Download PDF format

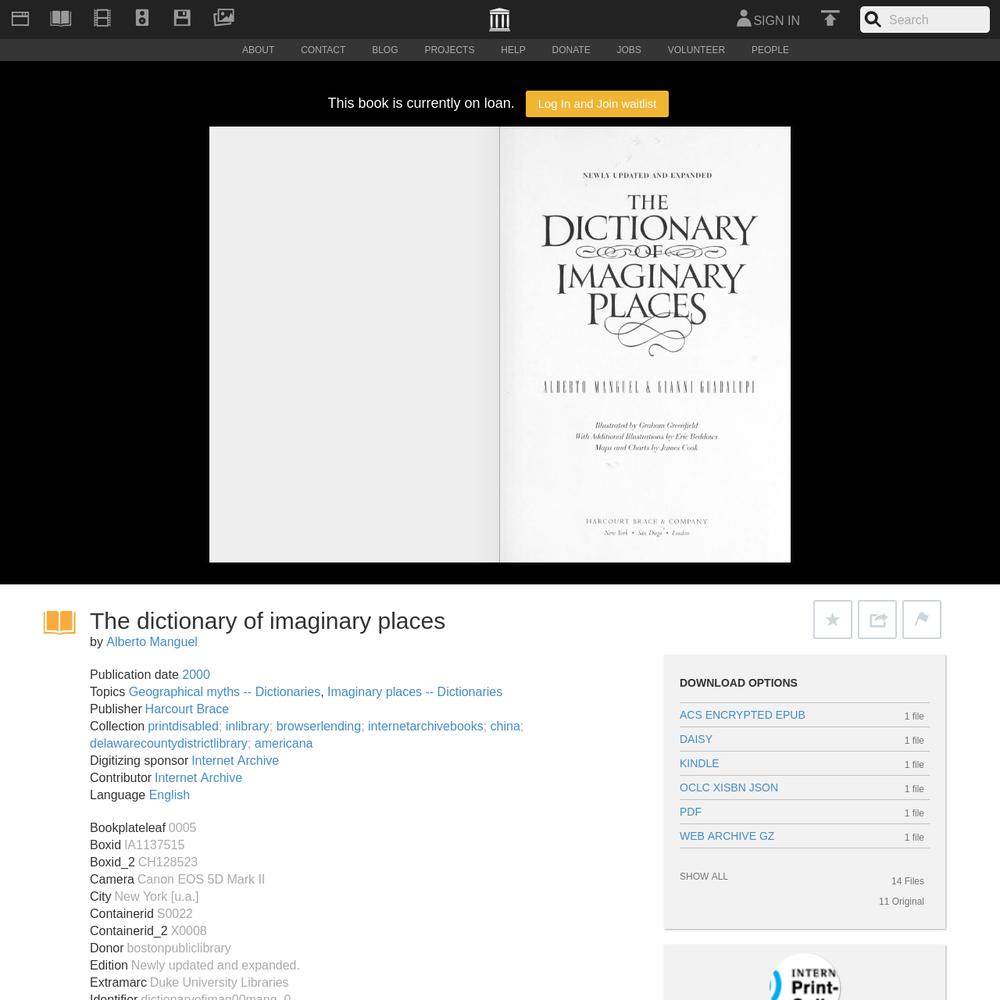pos(690,812)
